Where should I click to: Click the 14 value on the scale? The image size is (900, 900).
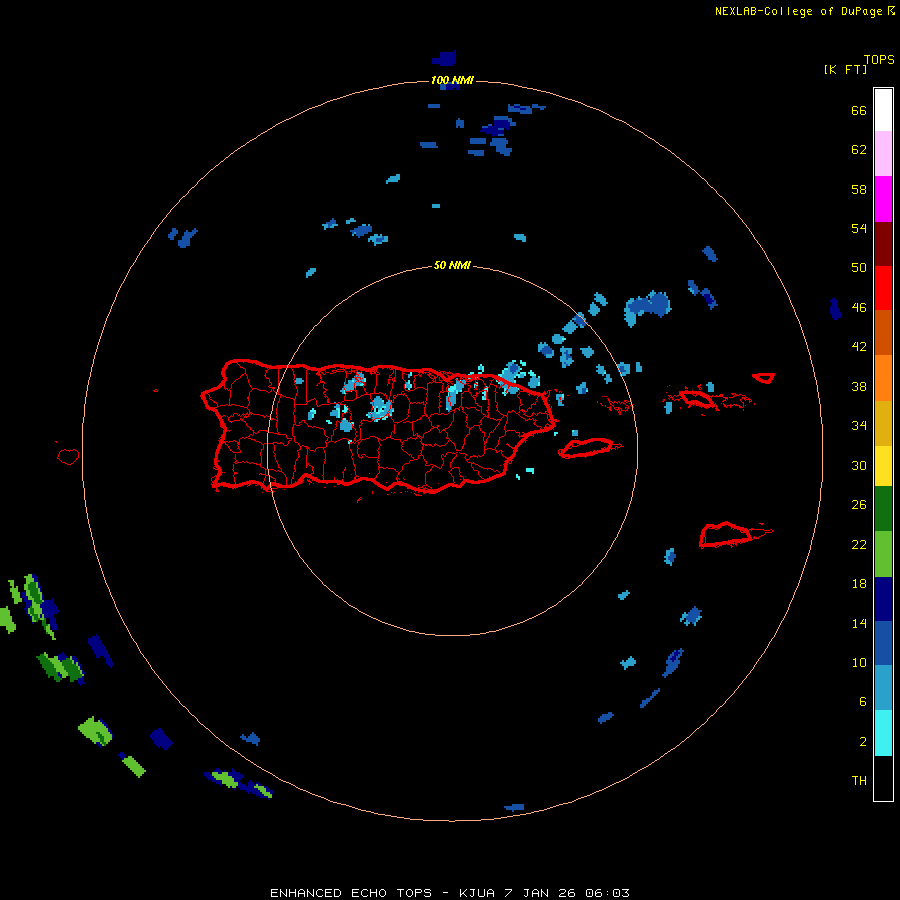[859, 623]
